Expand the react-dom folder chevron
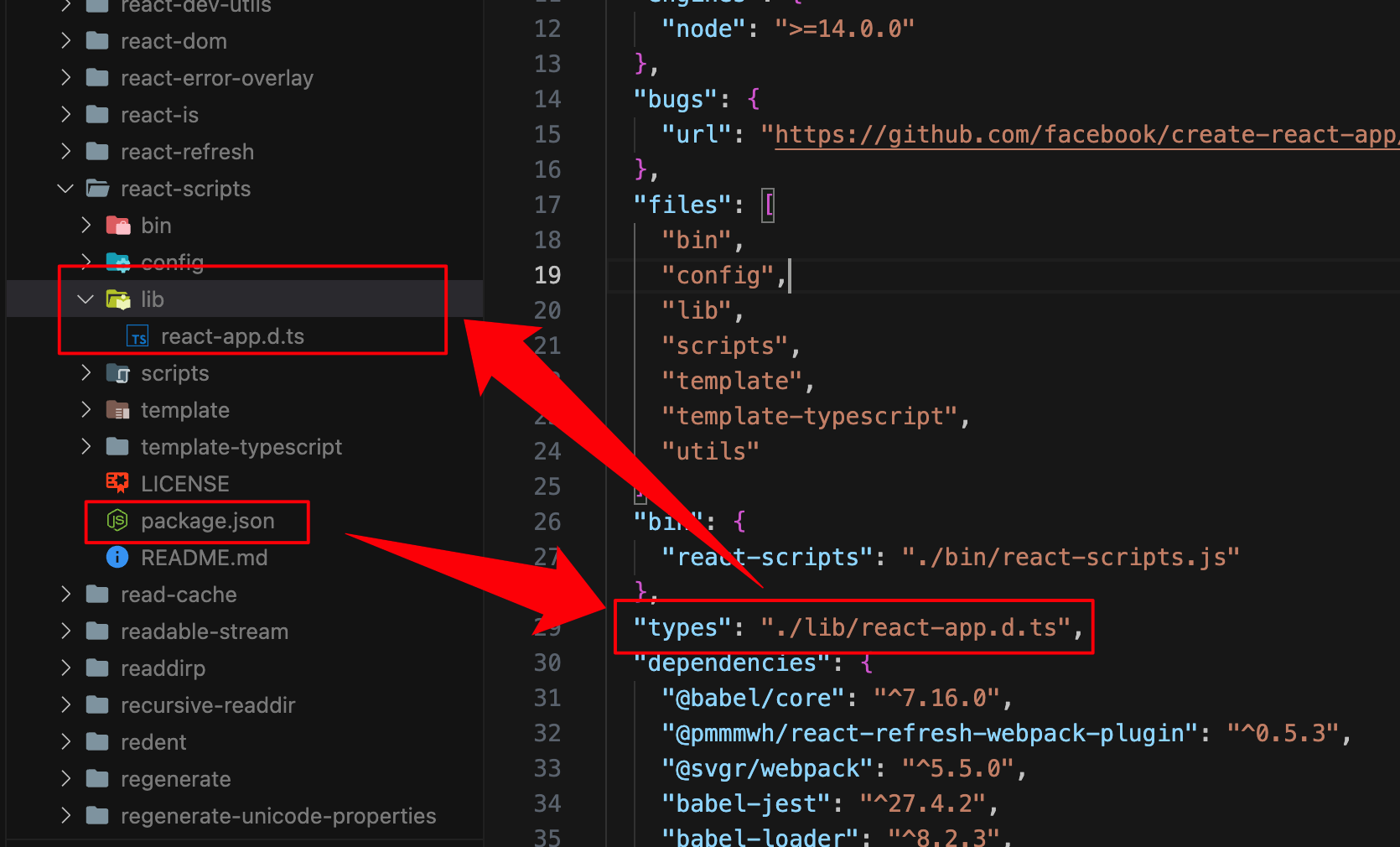This screenshot has height=847, width=1400. click(65, 41)
